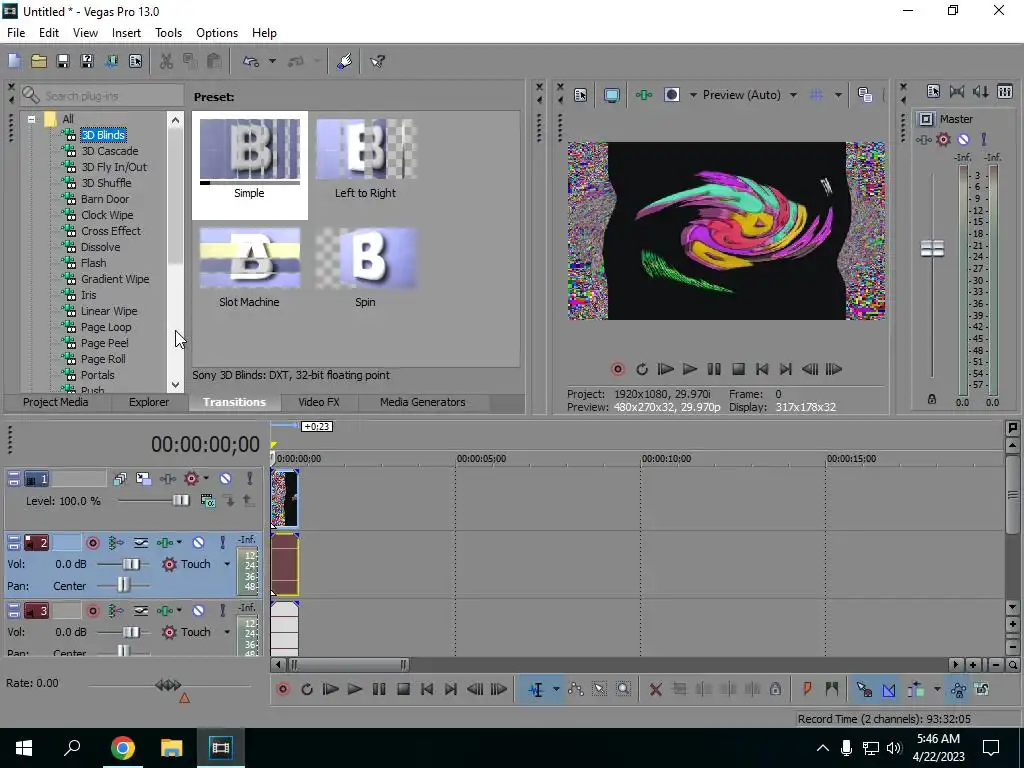1024x768 pixels.
Task: Toggle Auto Ripple in timeline toolbar
Action: (x=916, y=690)
